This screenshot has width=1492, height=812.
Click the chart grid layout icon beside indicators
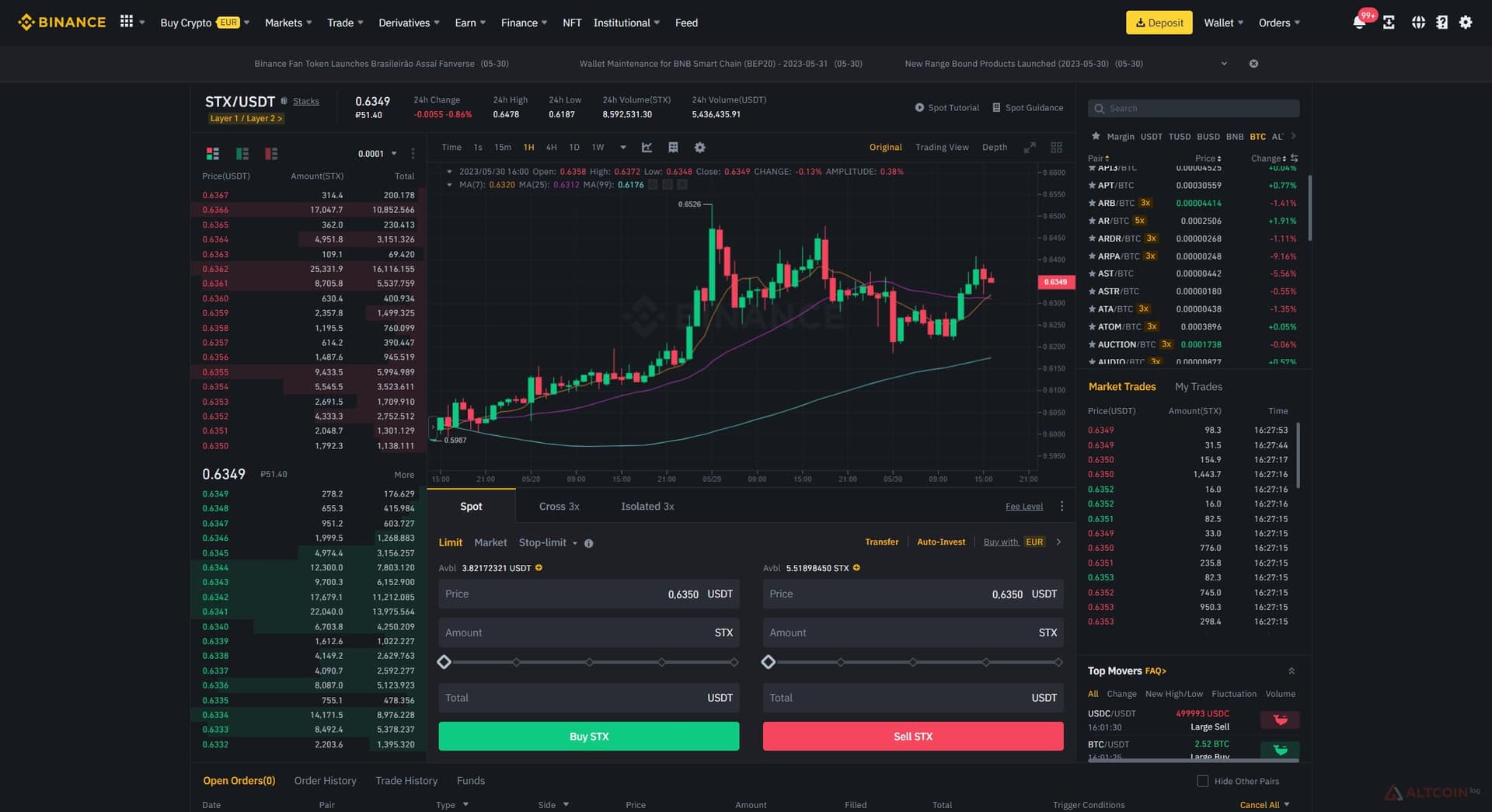coord(673,147)
